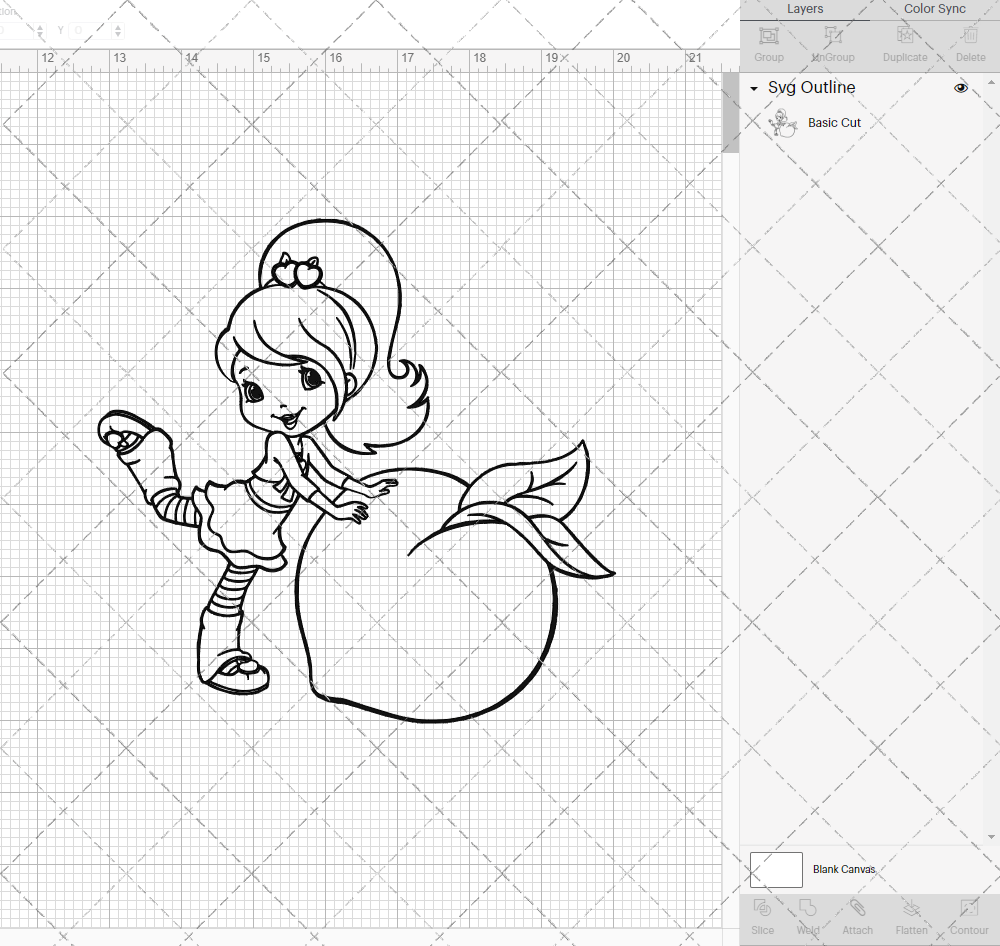This screenshot has height=946, width=1000.
Task: Click the UnGroup icon
Action: point(832,35)
